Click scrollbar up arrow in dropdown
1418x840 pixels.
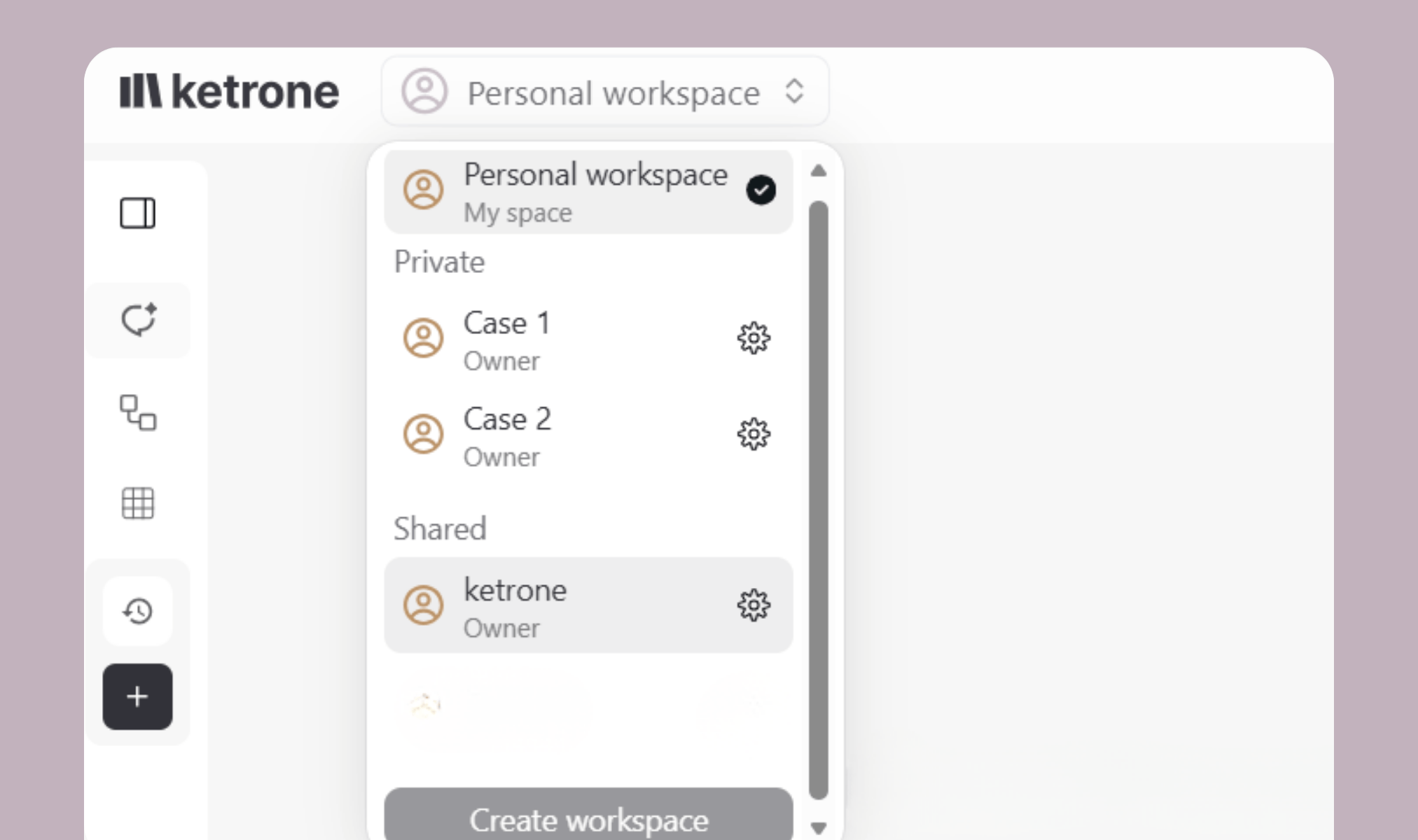click(819, 171)
